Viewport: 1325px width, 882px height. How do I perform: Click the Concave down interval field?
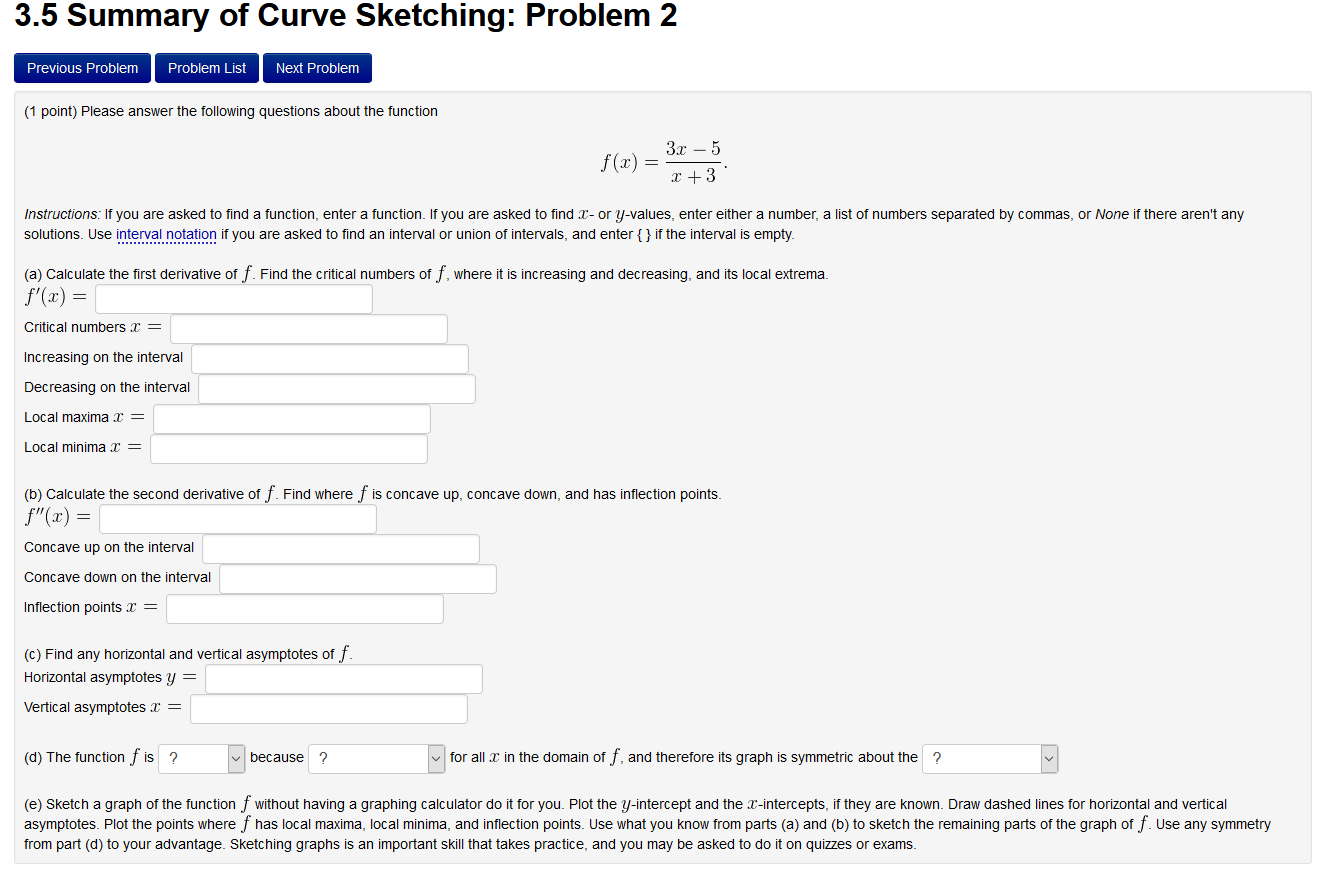357,578
